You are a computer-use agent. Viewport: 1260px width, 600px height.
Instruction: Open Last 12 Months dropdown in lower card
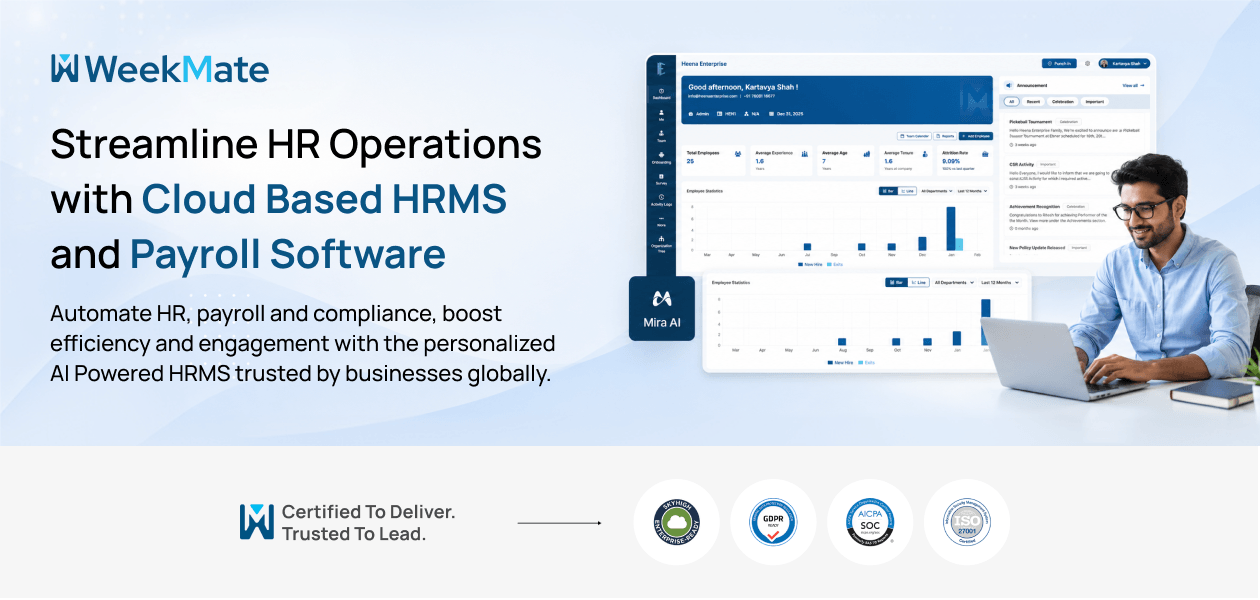[1000, 282]
